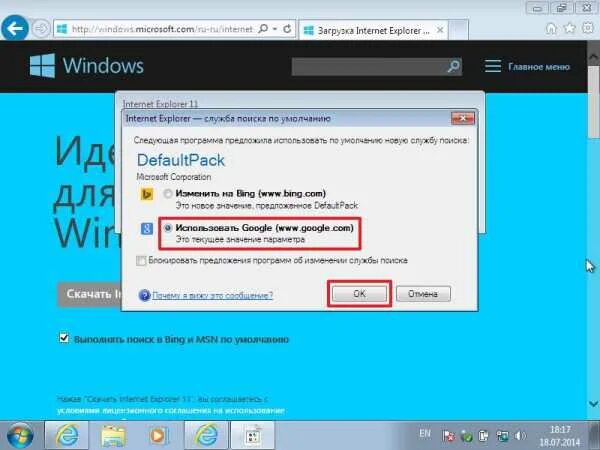Viewport: 600px width, 450px height.
Task: Click the volume speaker tray icon
Action: coord(520,436)
